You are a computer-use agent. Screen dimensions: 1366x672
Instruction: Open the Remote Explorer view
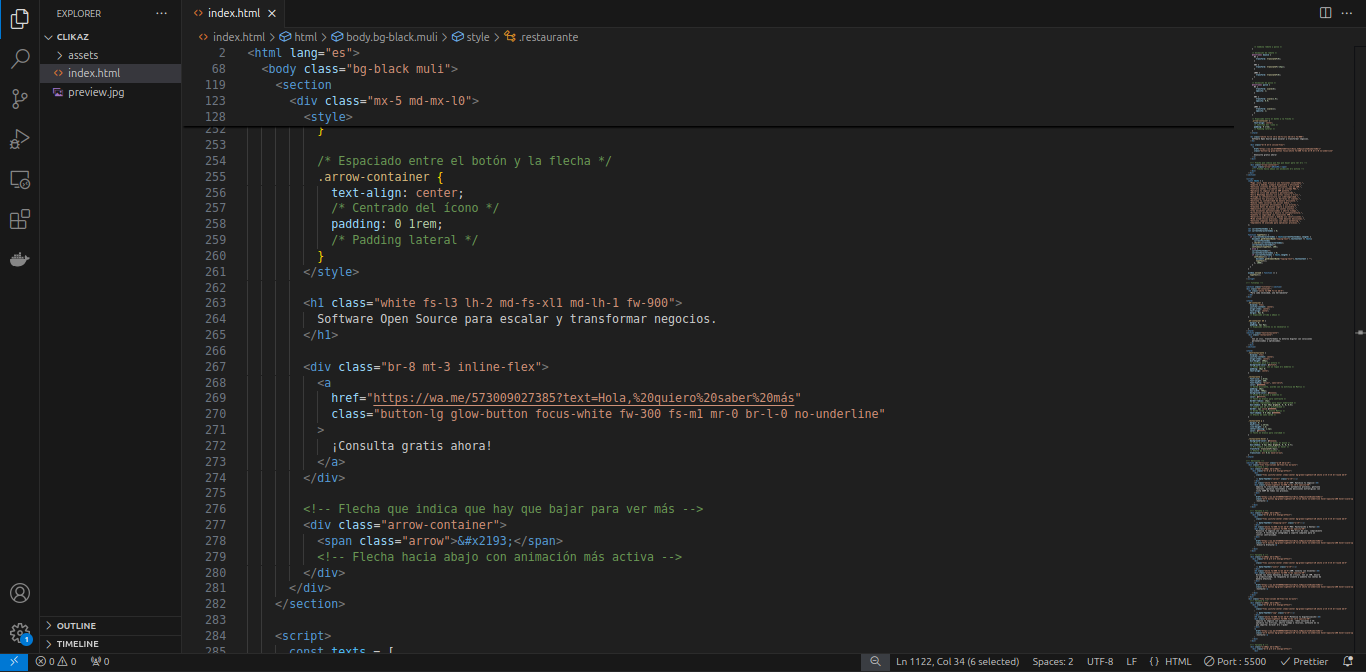click(20, 179)
